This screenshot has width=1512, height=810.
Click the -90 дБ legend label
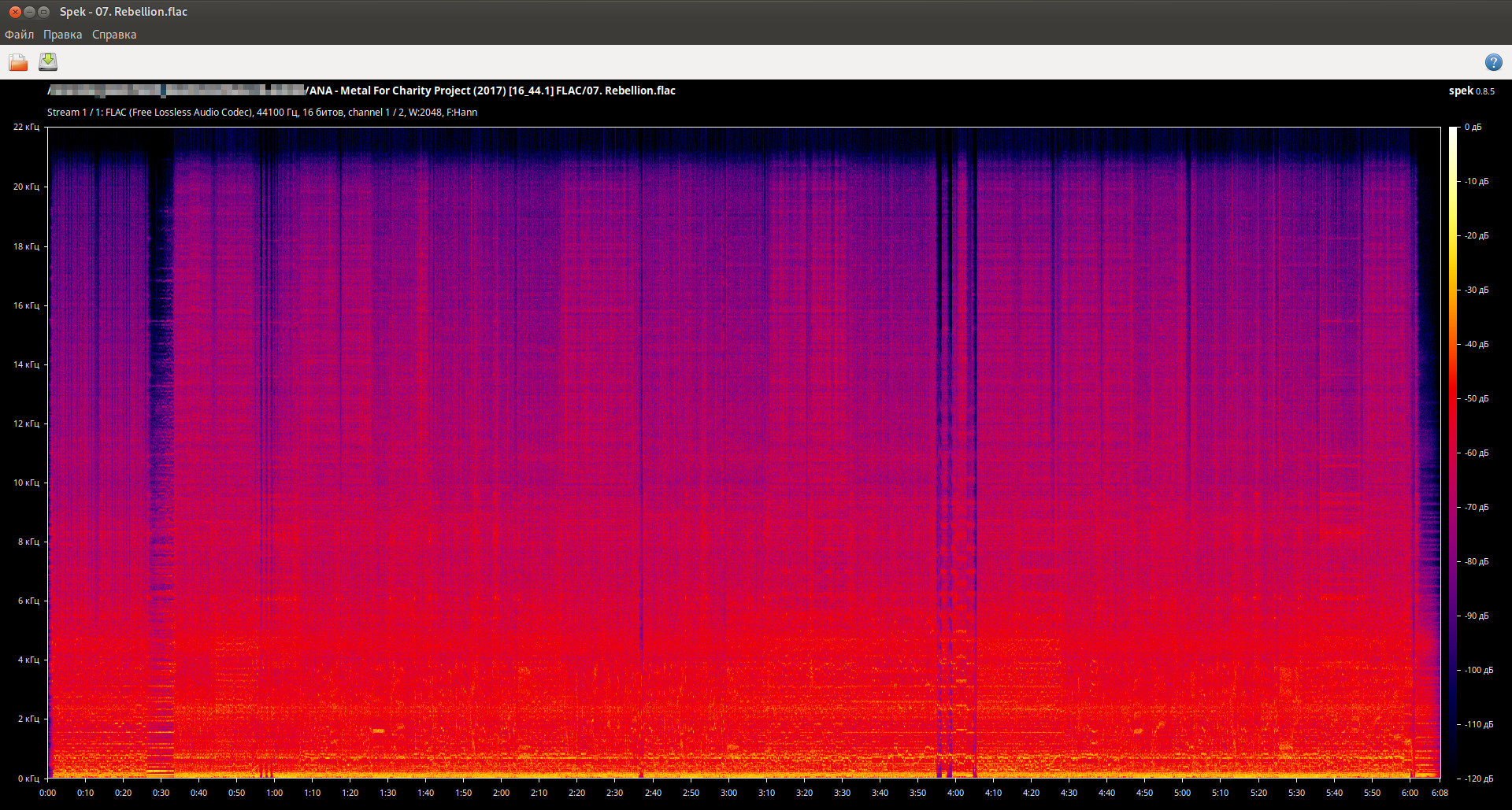1477,616
